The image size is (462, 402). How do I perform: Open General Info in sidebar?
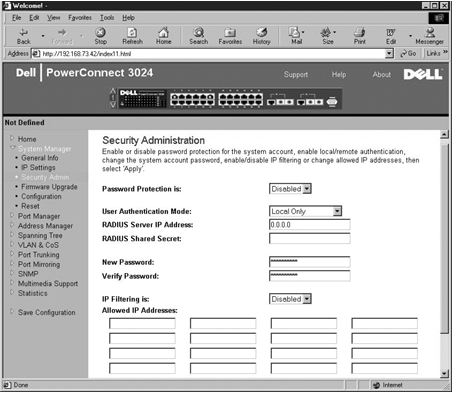click(40, 158)
